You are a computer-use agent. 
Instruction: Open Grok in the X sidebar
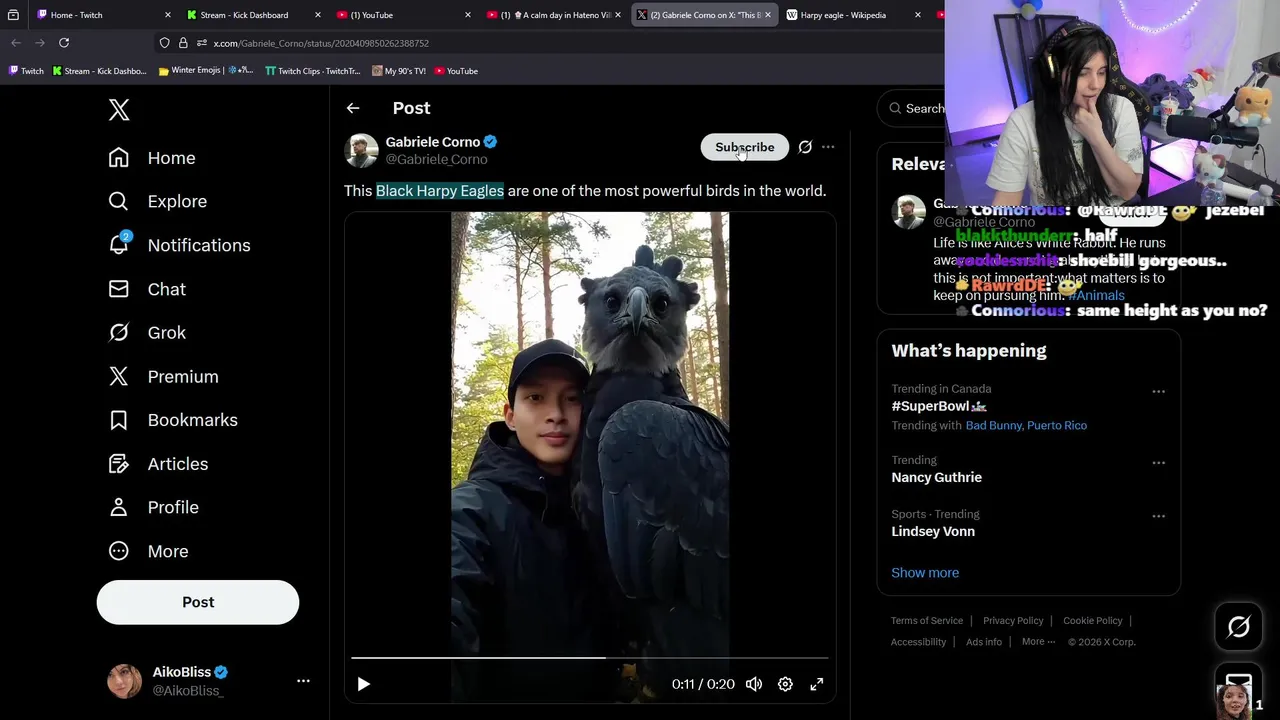pyautogui.click(x=147, y=332)
